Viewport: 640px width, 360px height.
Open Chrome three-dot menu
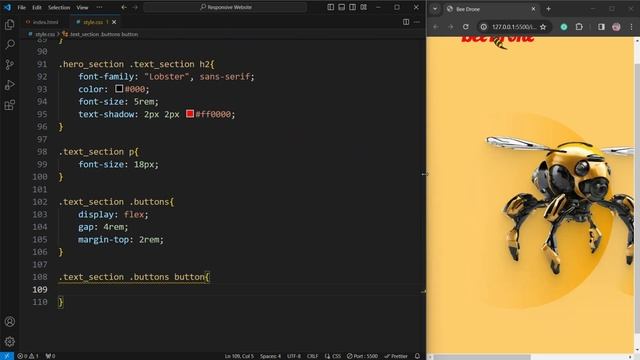pyautogui.click(x=631, y=27)
